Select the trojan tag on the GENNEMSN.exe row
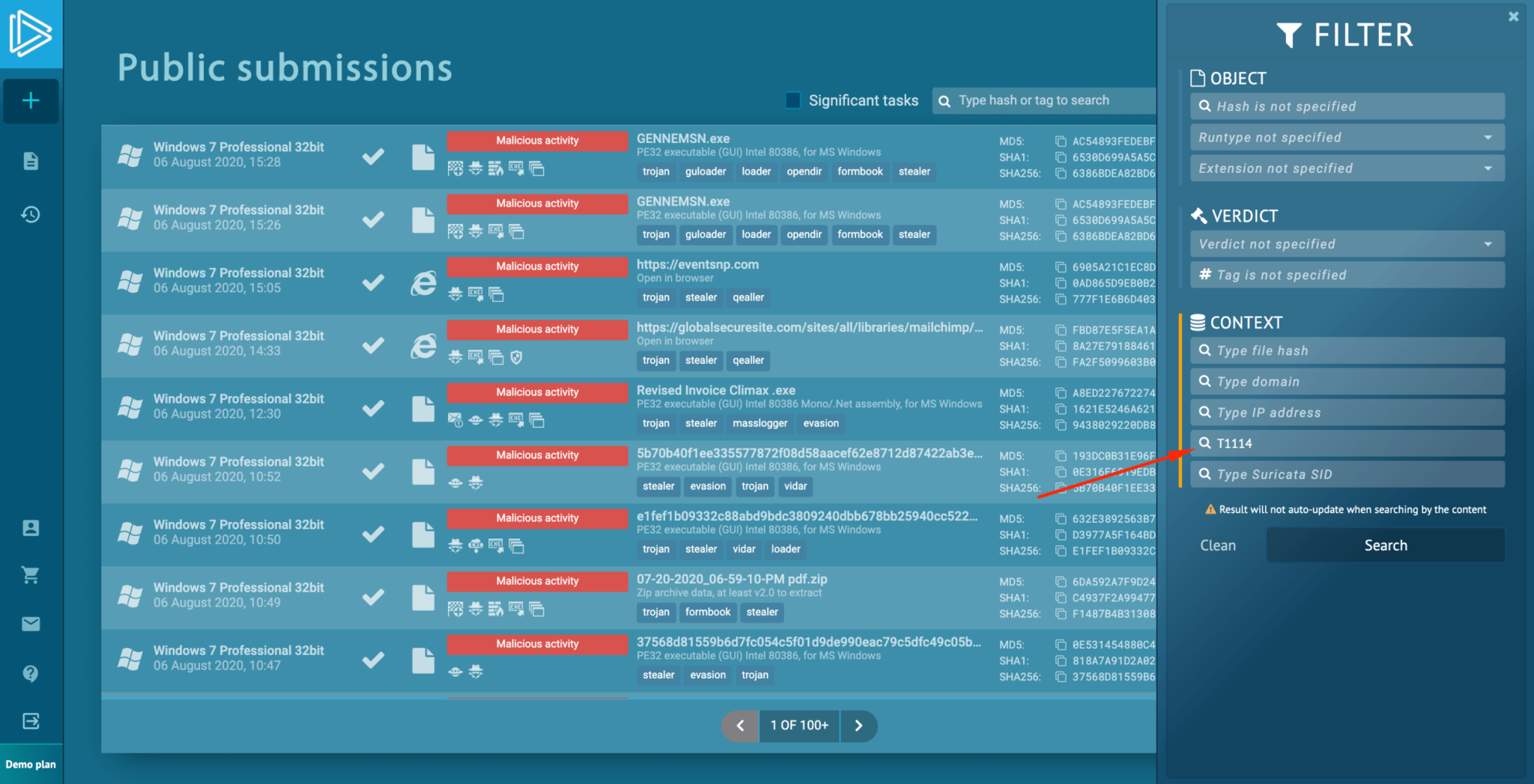The image size is (1534, 784). click(655, 171)
